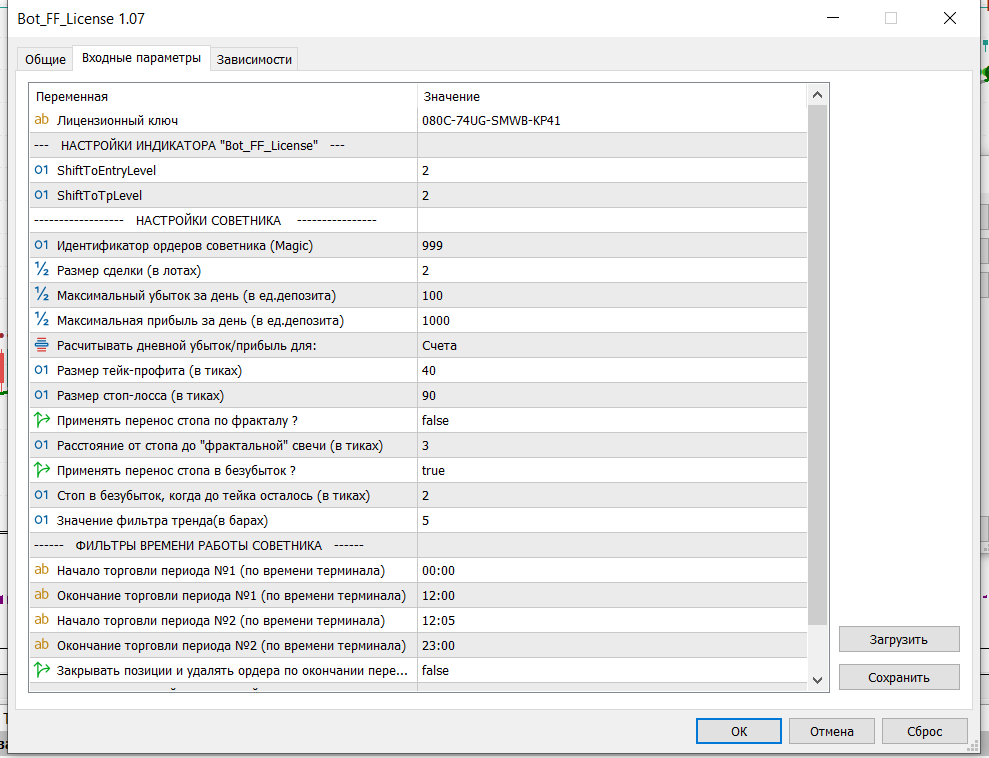Click the fraction icon beside Максимальная прибыль за день
Screen dimensions: 989x758
pos(42,320)
